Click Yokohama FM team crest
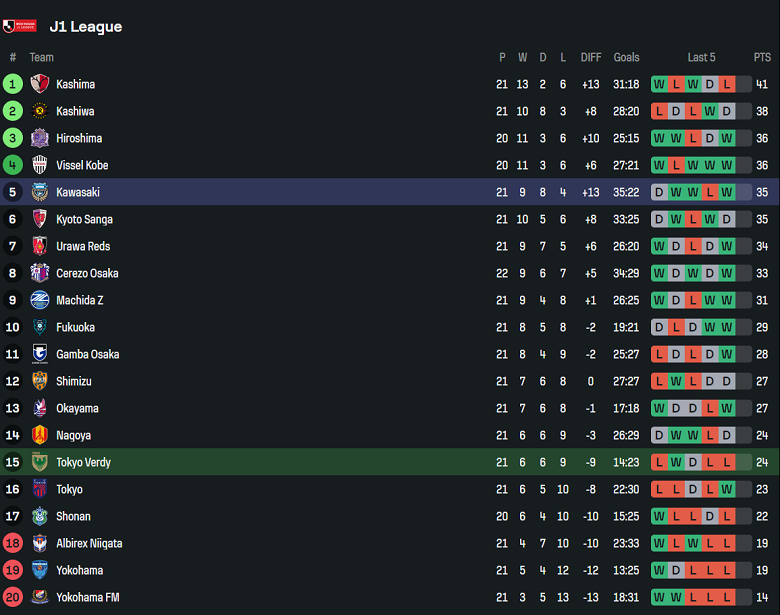The height and width of the screenshot is (615, 780). pos(40,597)
